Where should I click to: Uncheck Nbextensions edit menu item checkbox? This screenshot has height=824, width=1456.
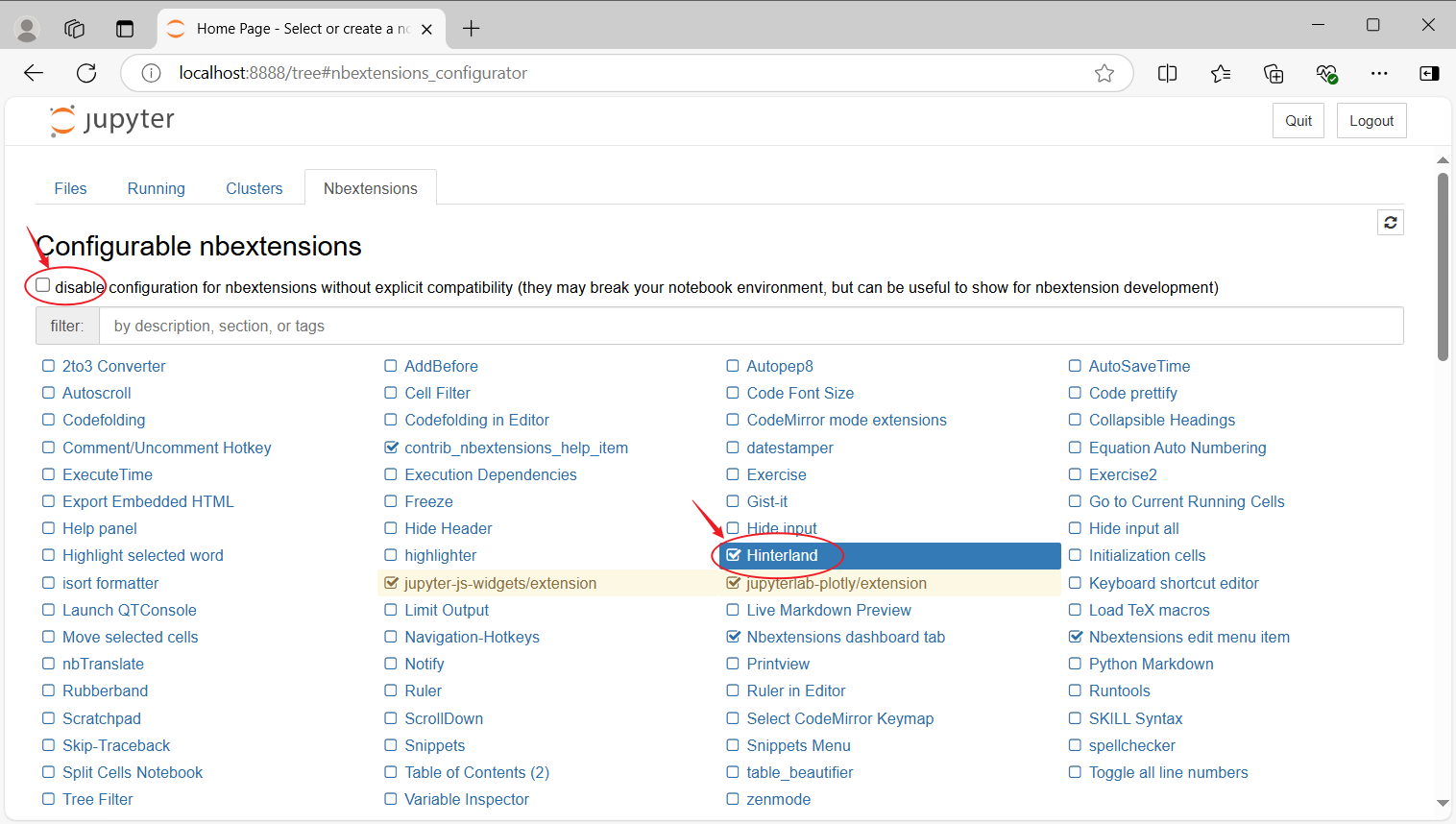(1076, 637)
